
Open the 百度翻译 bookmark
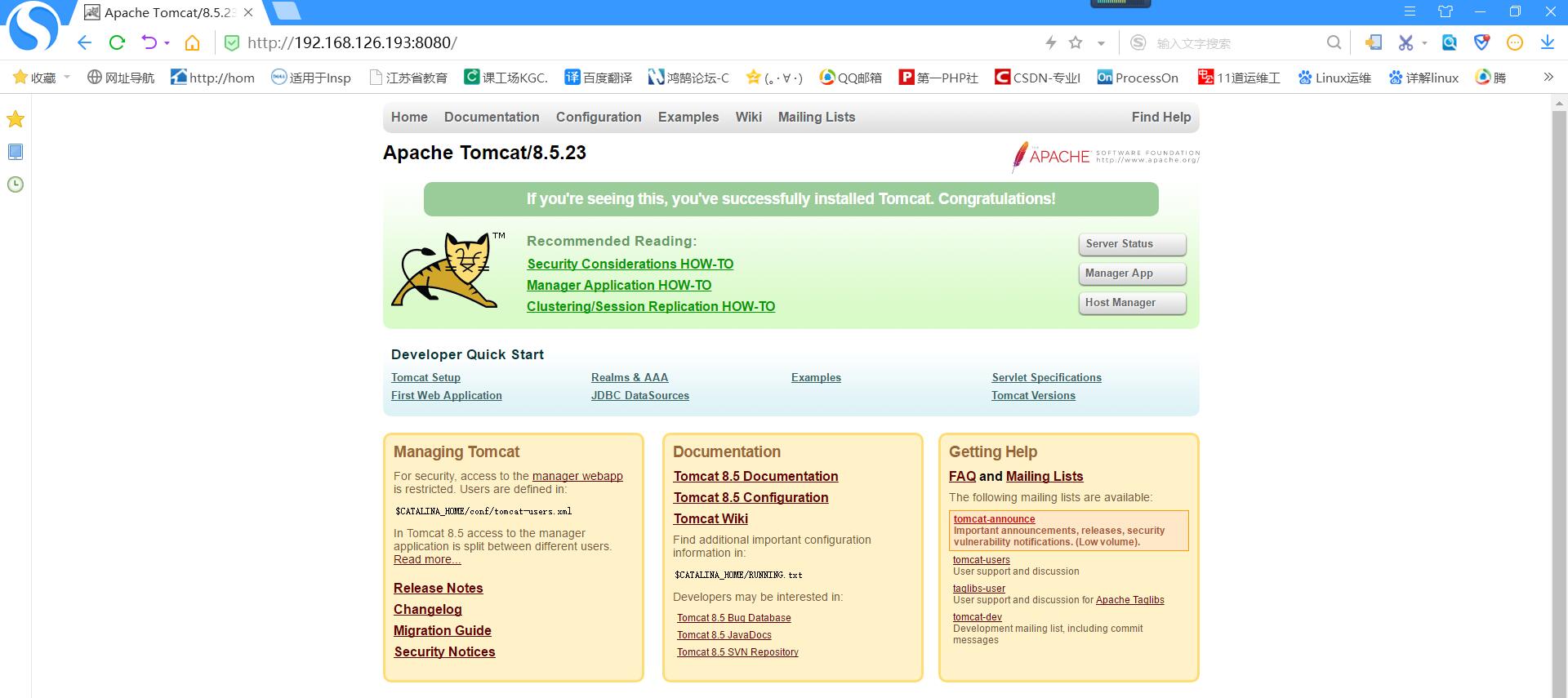click(x=599, y=78)
